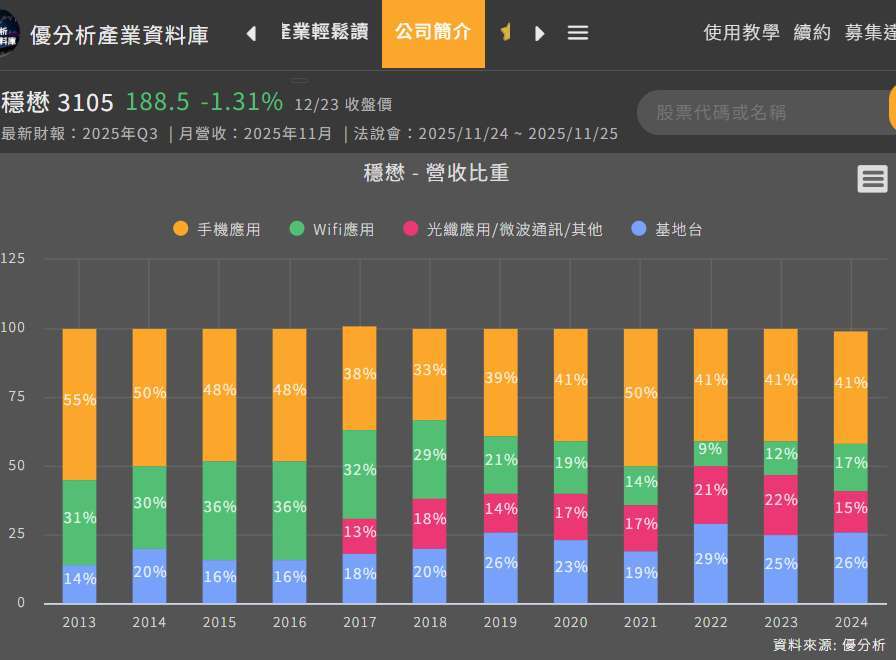Viewport: 896px width, 660px height.
Task: Toggle the 手機應用 series in legend
Action: [x=228, y=229]
